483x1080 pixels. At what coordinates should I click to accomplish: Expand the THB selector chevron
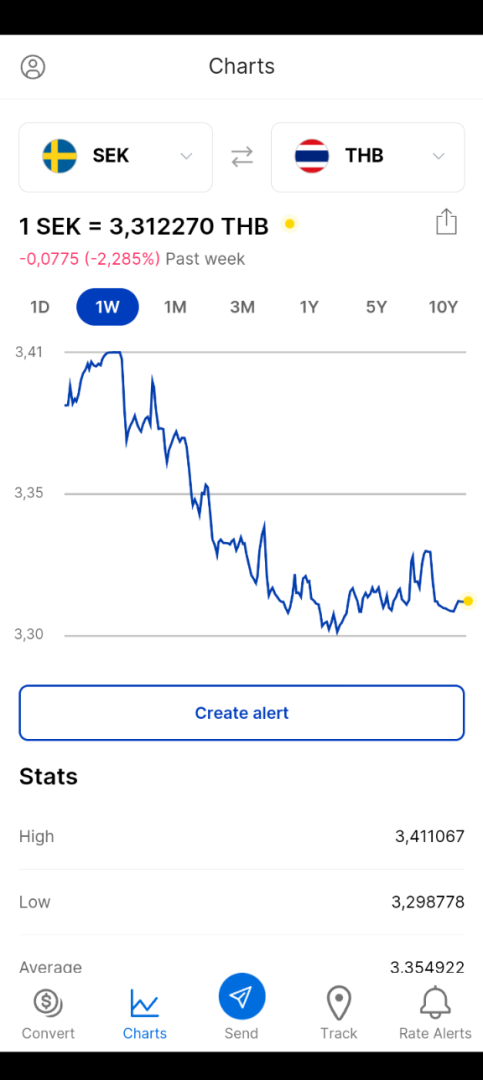[438, 156]
